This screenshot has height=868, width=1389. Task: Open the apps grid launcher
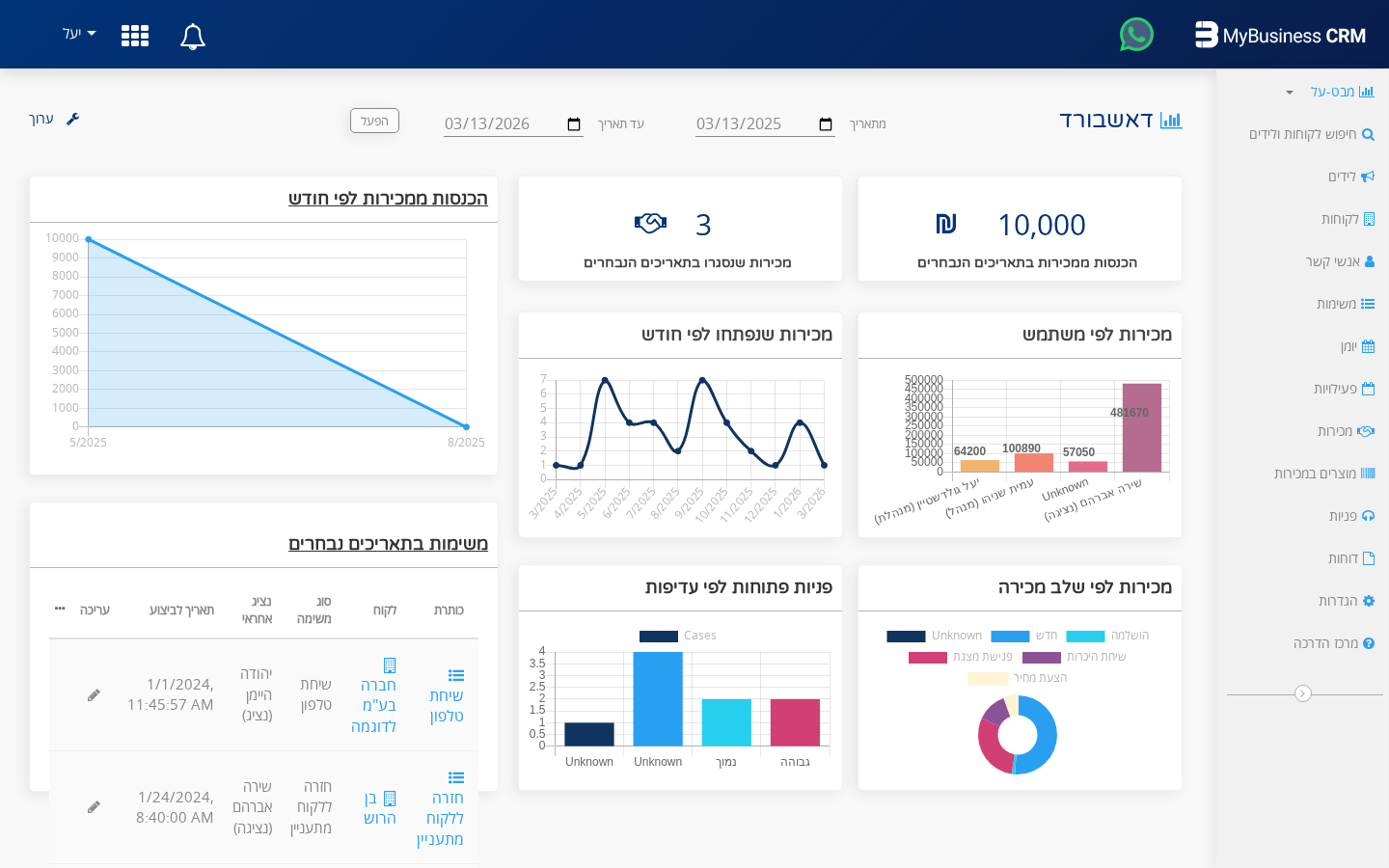coord(134,35)
